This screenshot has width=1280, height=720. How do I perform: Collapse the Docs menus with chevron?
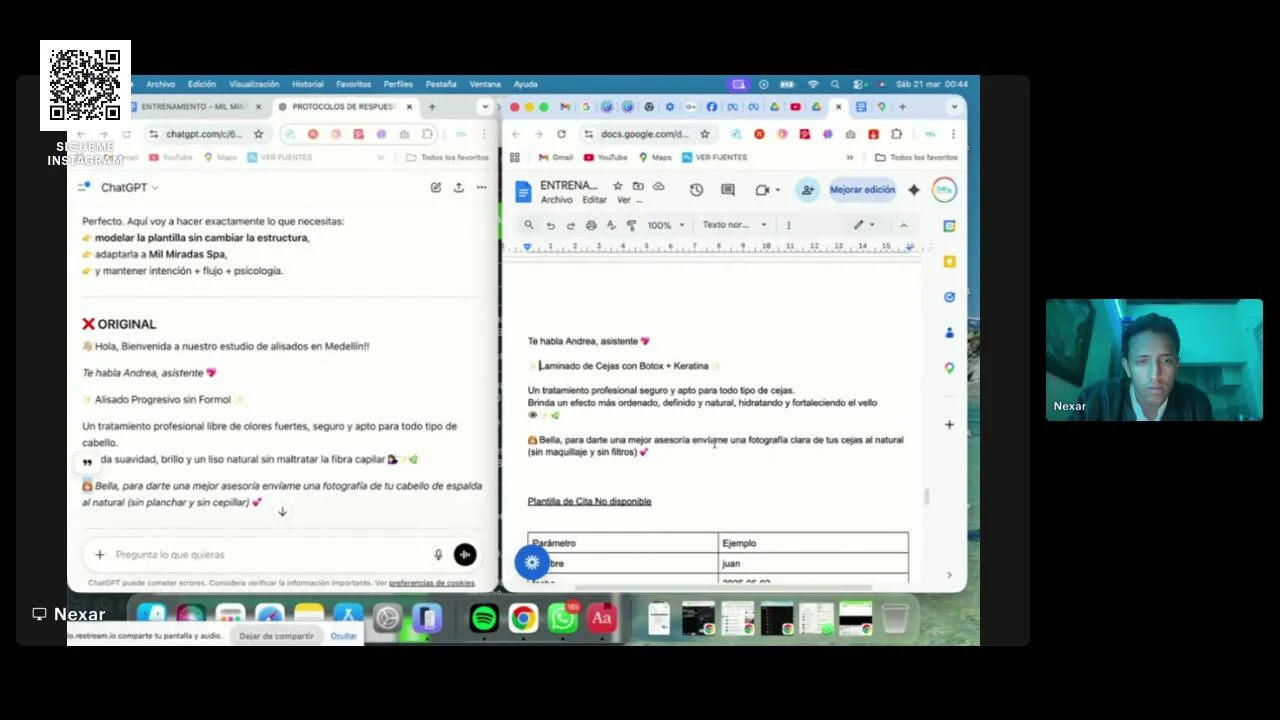click(903, 225)
